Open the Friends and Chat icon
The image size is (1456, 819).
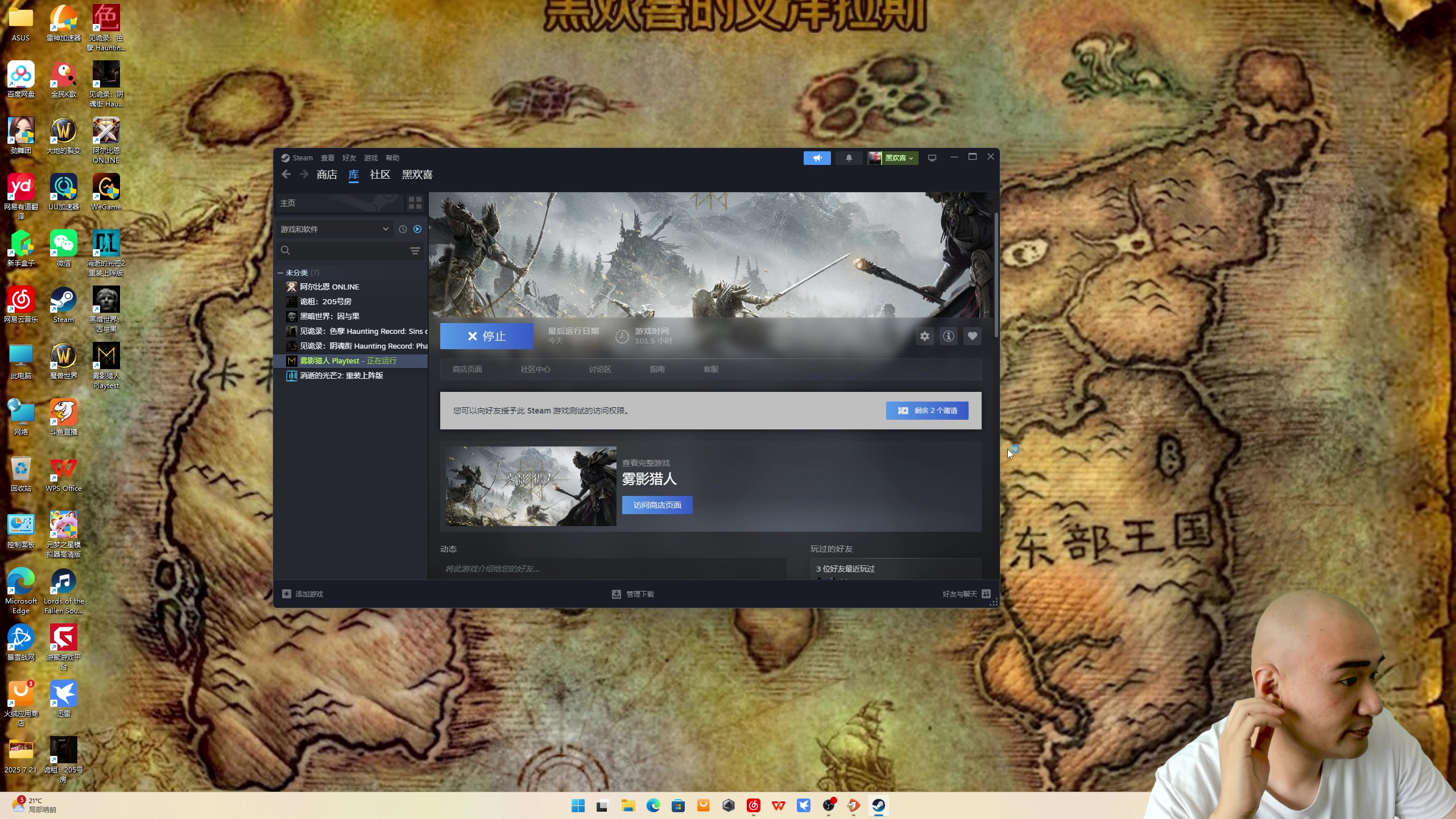click(986, 594)
